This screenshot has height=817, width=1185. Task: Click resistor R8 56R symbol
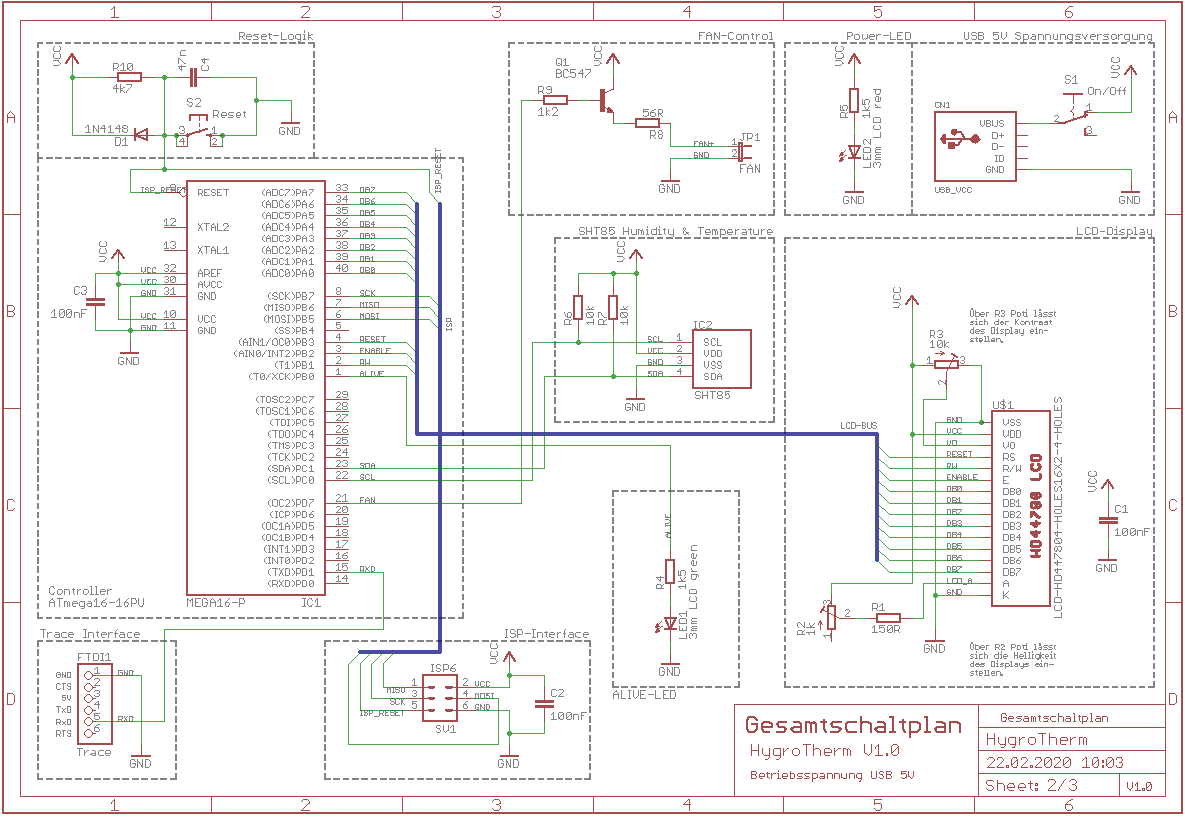(x=650, y=123)
